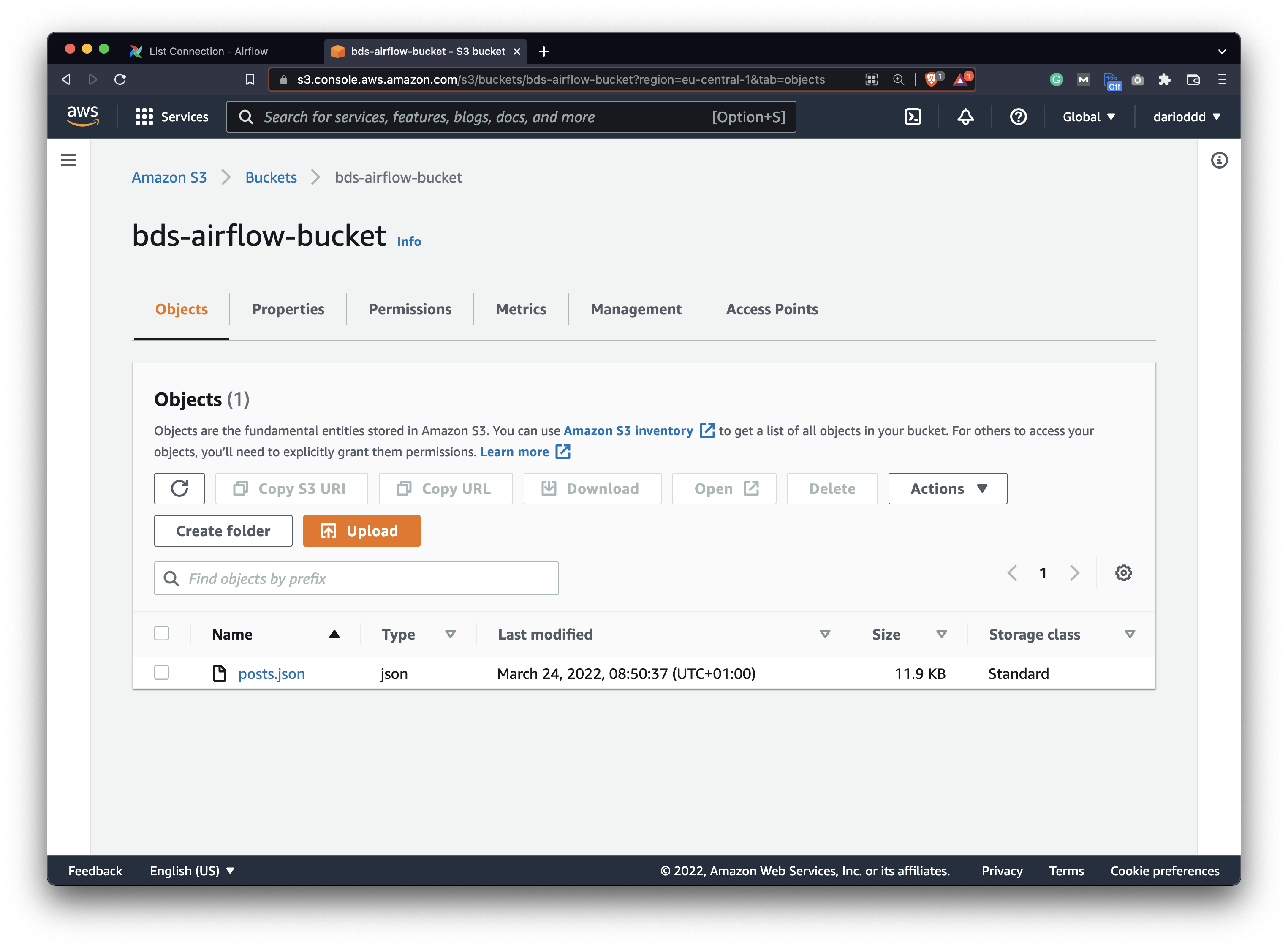This screenshot has width=1288, height=948.
Task: Click the help question mark icon
Action: (x=1018, y=117)
